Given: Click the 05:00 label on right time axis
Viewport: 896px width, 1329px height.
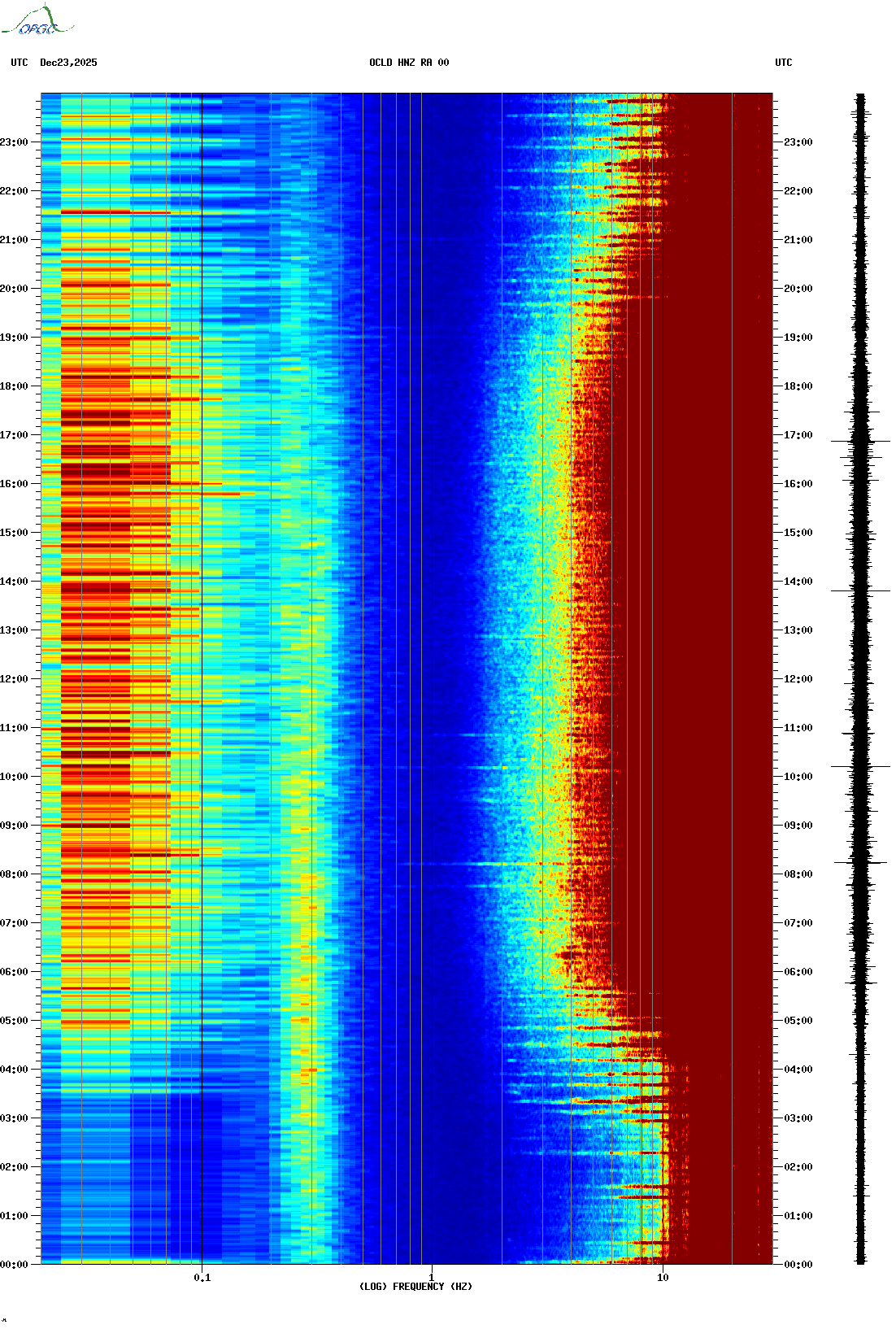Looking at the screenshot, I should tap(798, 1021).
